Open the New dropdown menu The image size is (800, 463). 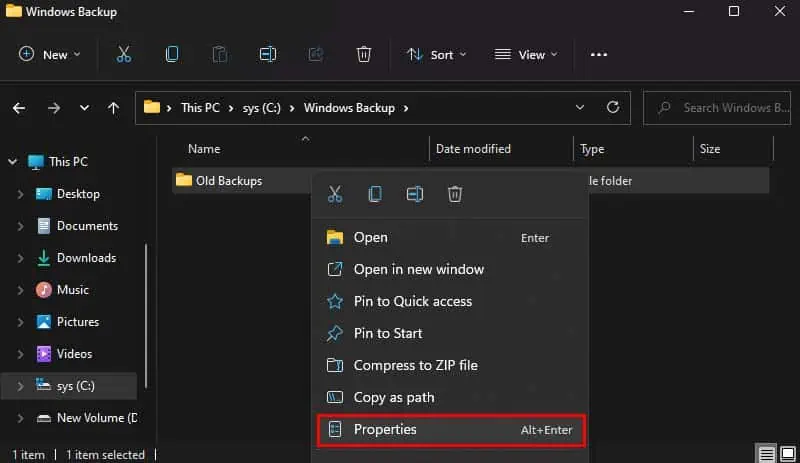pyautogui.click(x=49, y=54)
